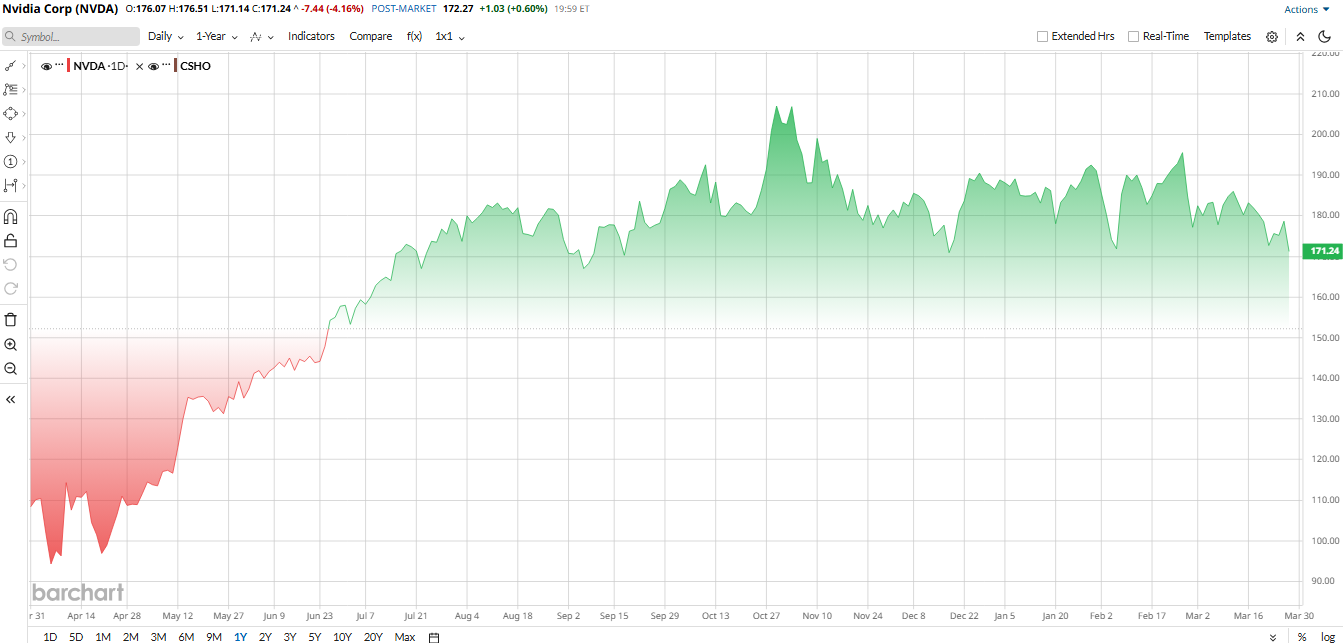This screenshot has width=1343, height=643.
Task: Open the Templates menu
Action: point(1227,36)
